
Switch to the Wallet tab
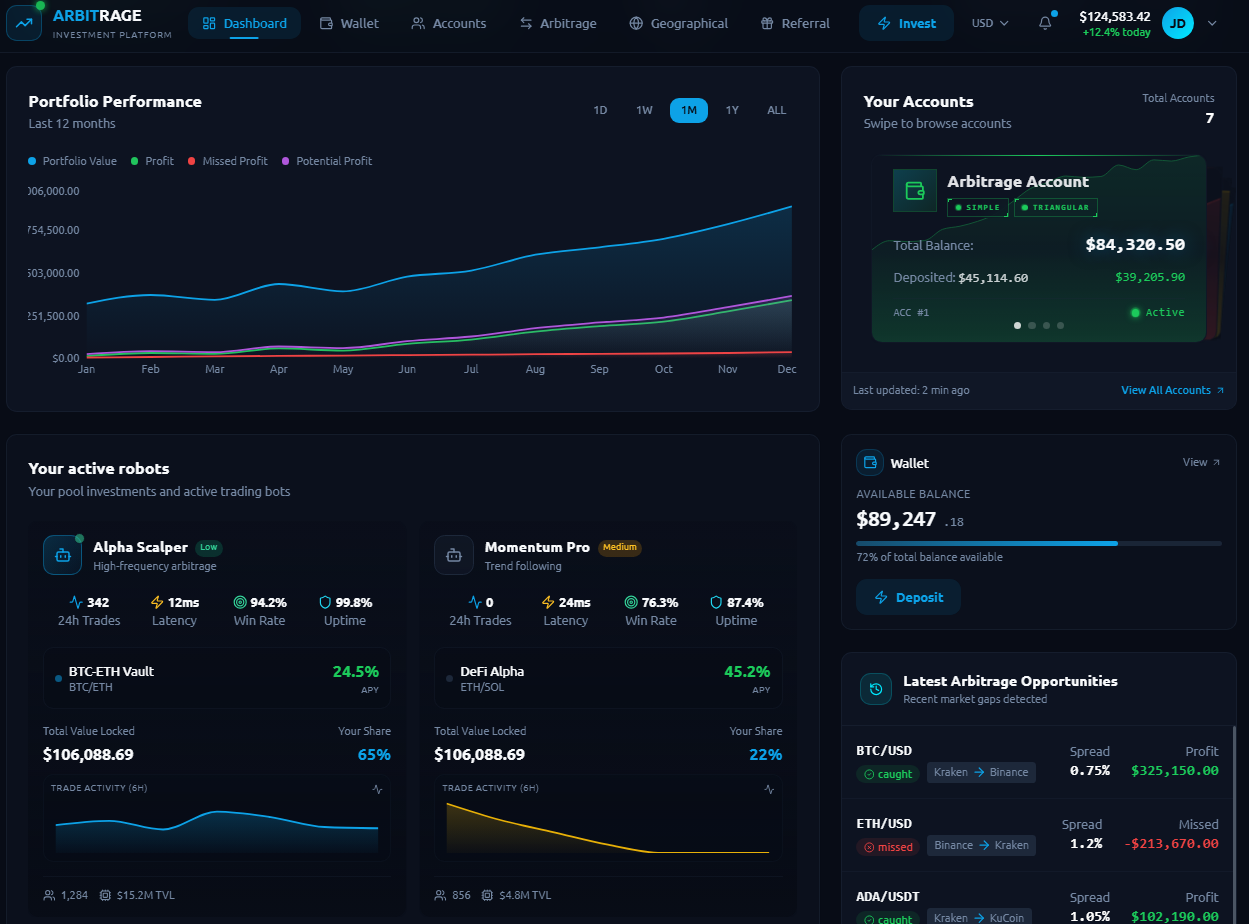click(x=349, y=23)
